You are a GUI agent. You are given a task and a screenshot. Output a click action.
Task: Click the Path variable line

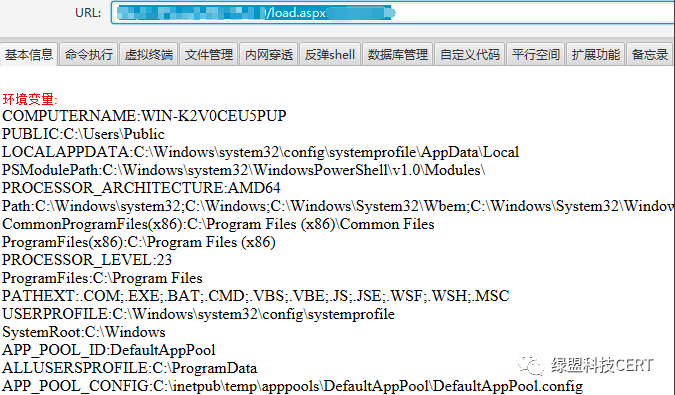pos(338,206)
